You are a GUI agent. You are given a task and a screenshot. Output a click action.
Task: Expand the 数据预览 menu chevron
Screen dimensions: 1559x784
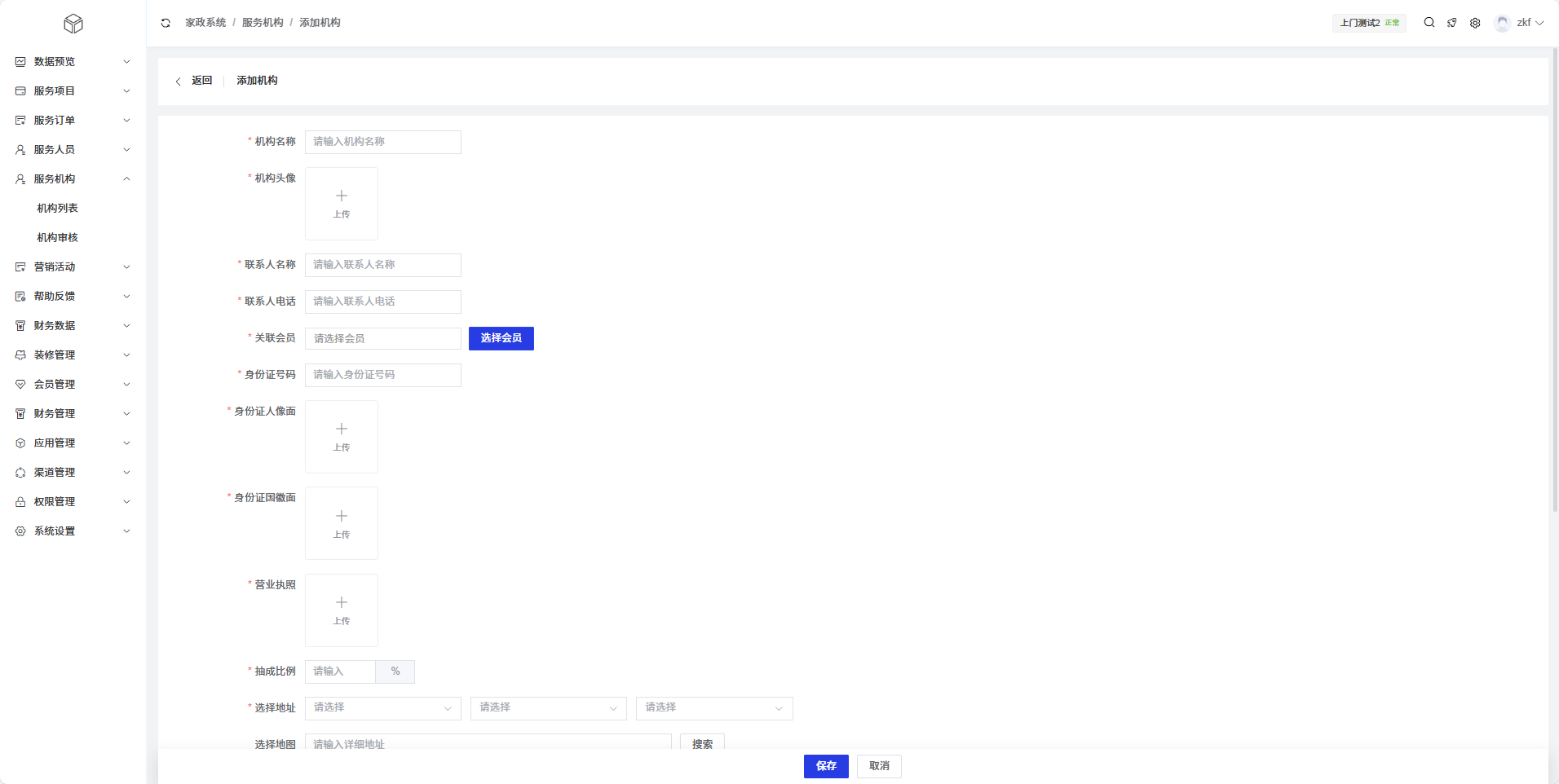[x=126, y=62]
